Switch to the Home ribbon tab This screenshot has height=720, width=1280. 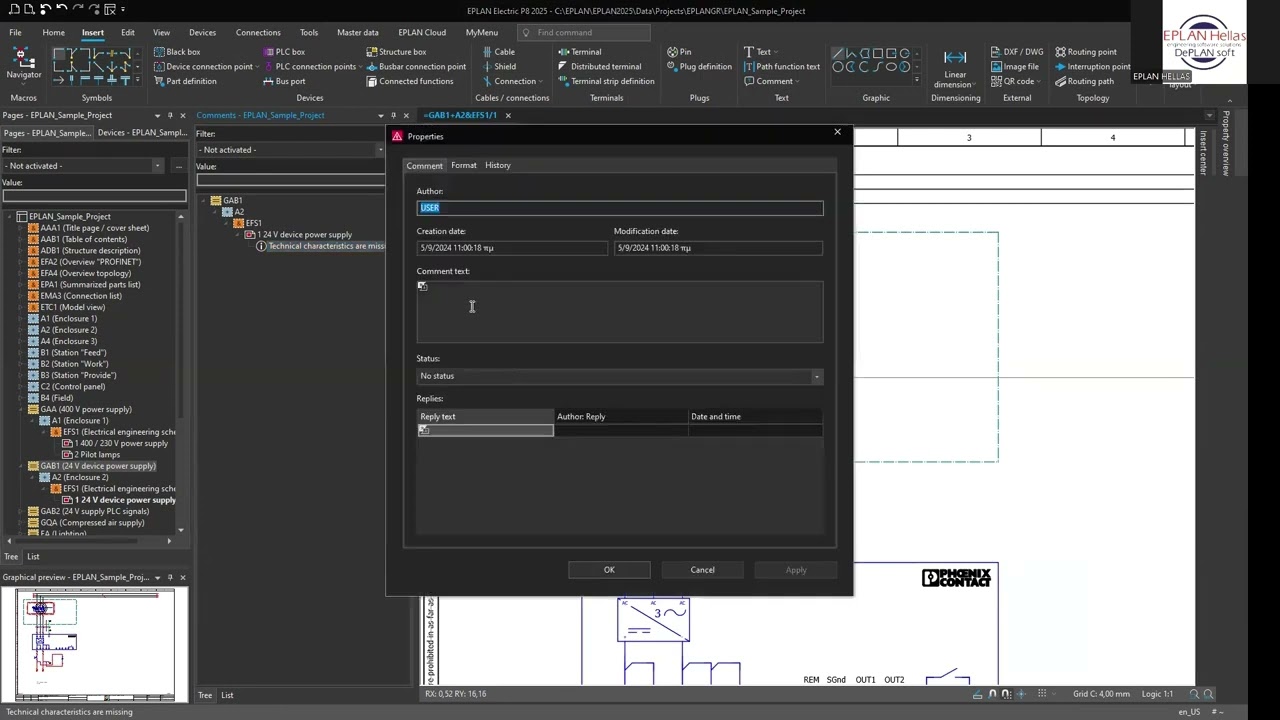(53, 32)
